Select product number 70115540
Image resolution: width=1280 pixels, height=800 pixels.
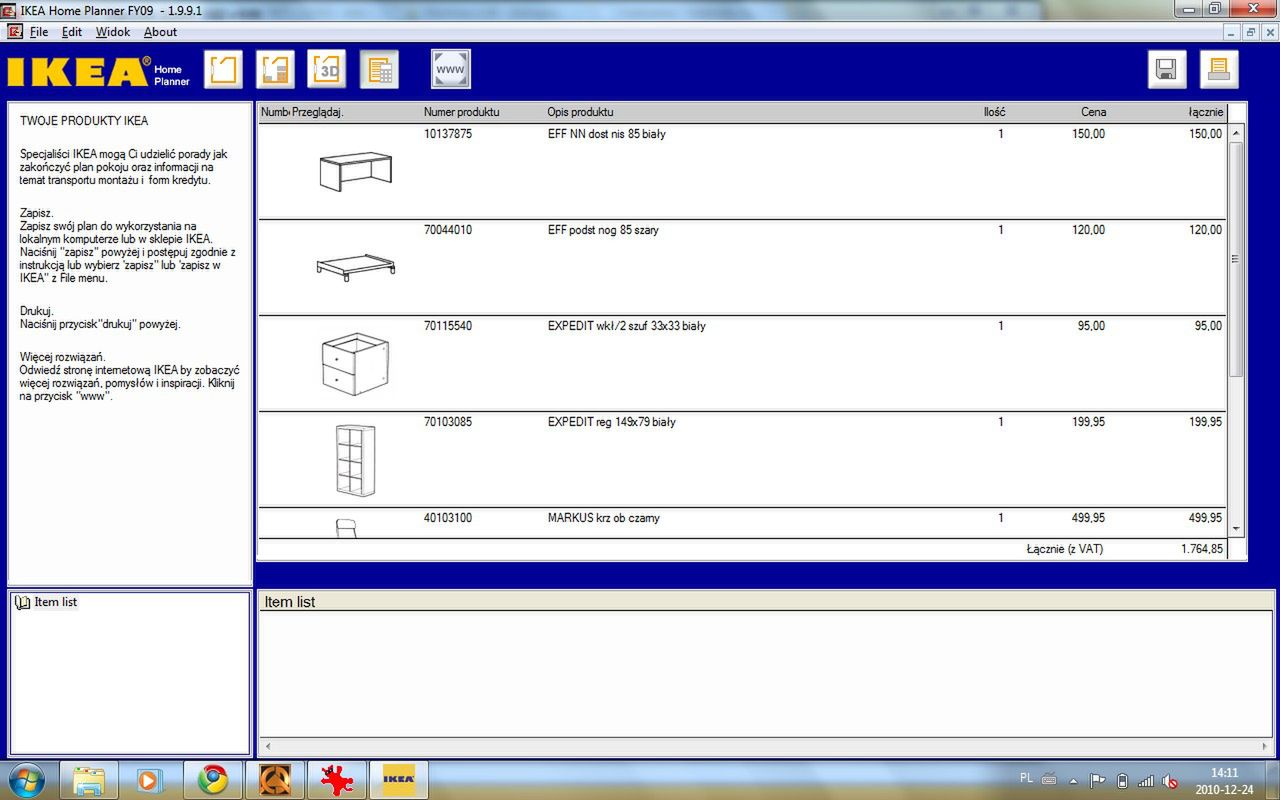pos(448,326)
